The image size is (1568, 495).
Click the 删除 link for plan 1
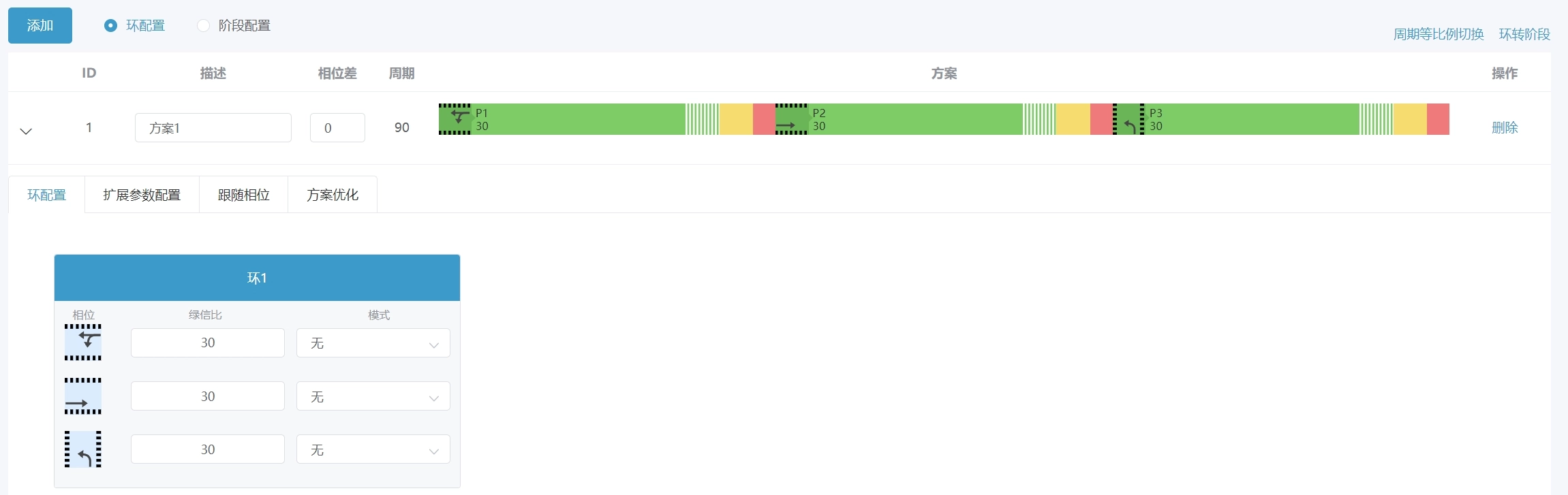(x=1505, y=127)
